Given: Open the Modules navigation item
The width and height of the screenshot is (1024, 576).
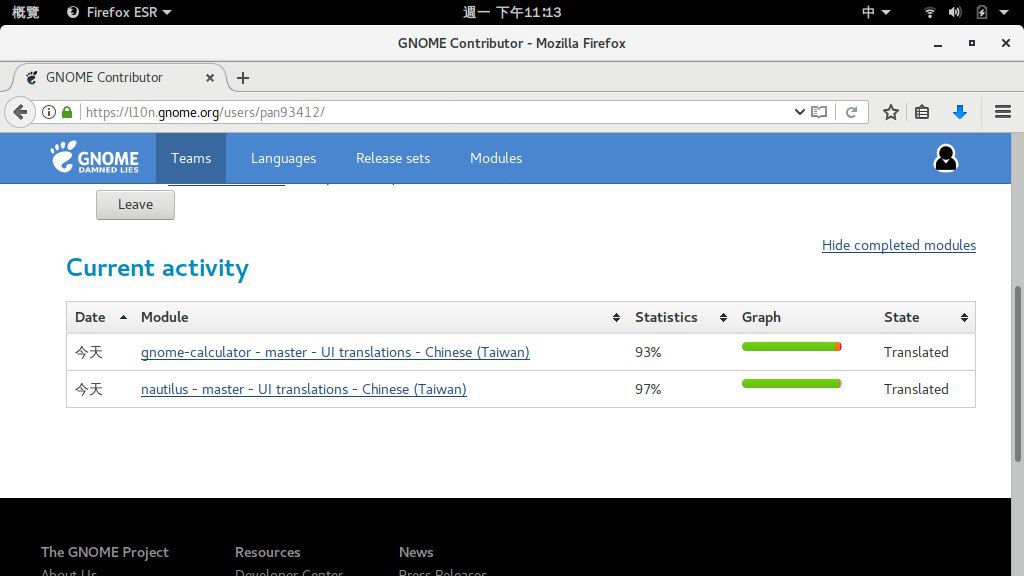Looking at the screenshot, I should click(496, 158).
